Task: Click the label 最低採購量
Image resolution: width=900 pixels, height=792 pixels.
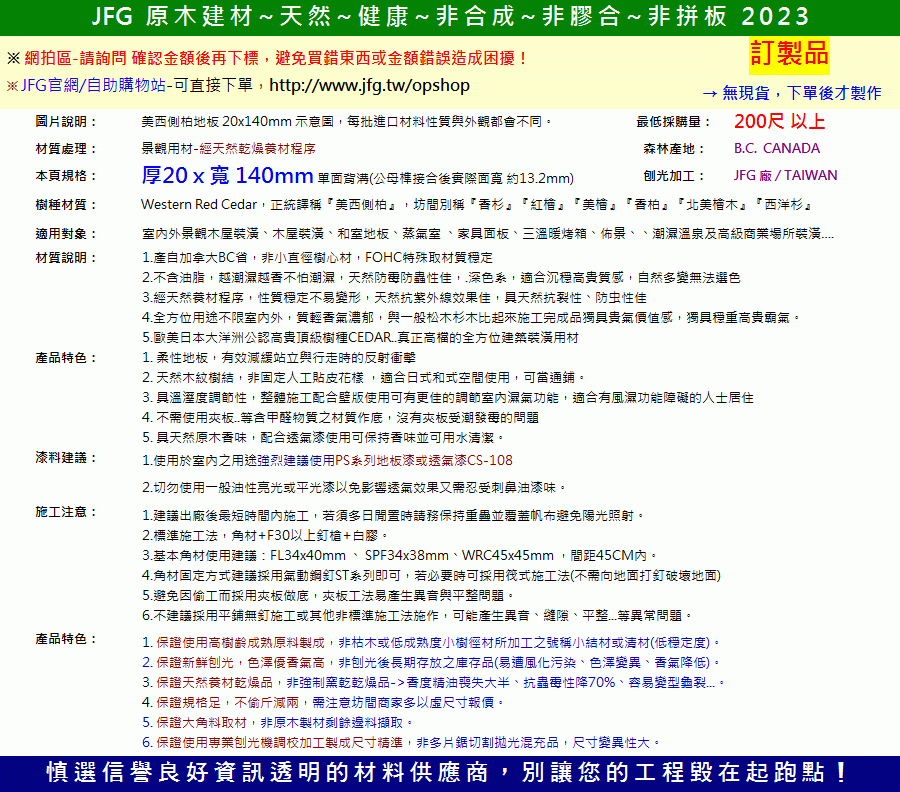Action: (x=673, y=122)
